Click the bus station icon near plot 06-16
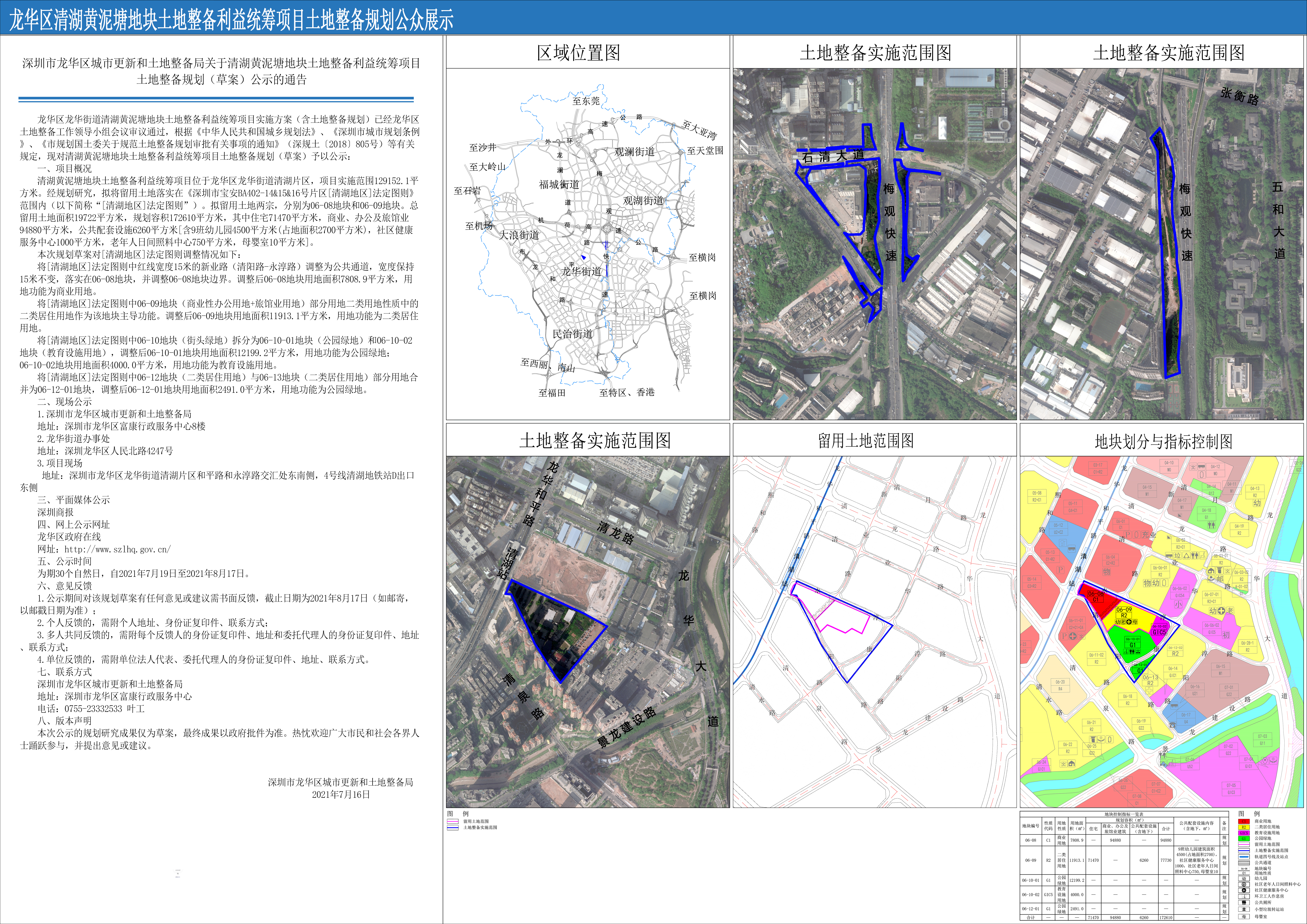The height and width of the screenshot is (924, 1307). (1174, 705)
